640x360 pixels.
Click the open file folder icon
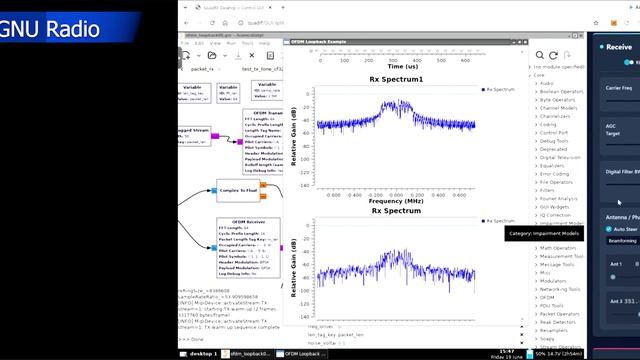[212, 55]
